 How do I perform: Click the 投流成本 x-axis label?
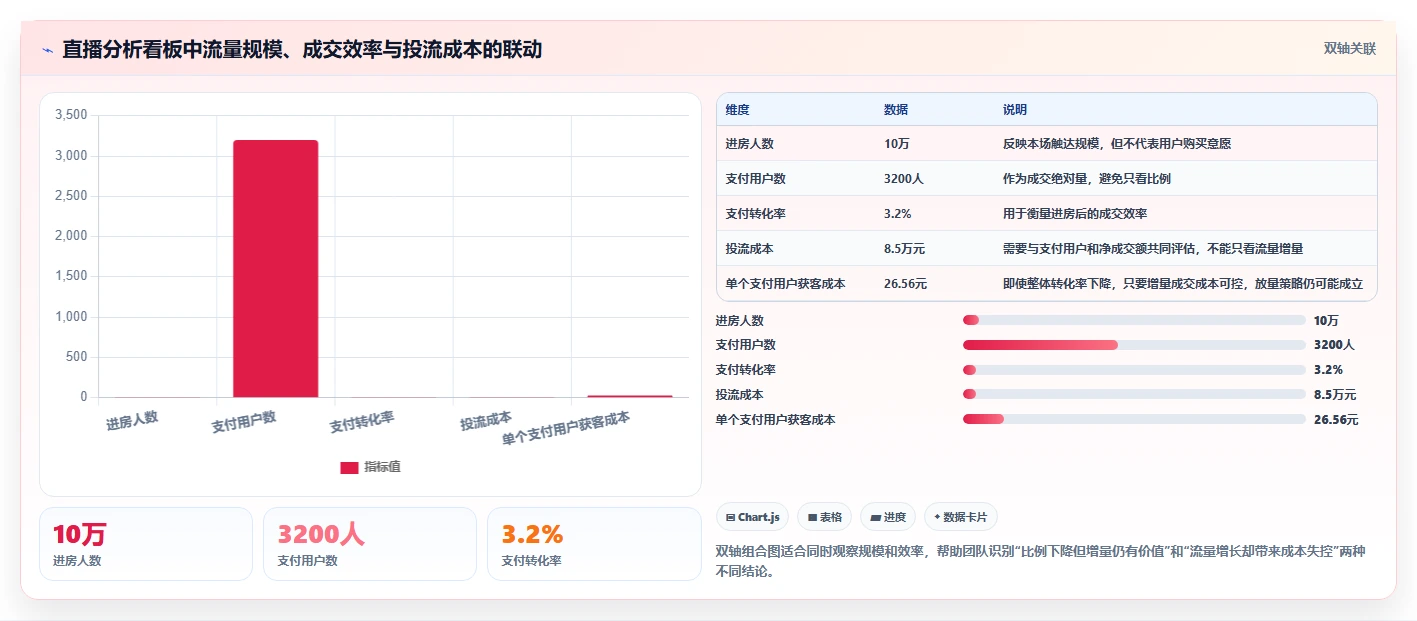tap(486, 420)
